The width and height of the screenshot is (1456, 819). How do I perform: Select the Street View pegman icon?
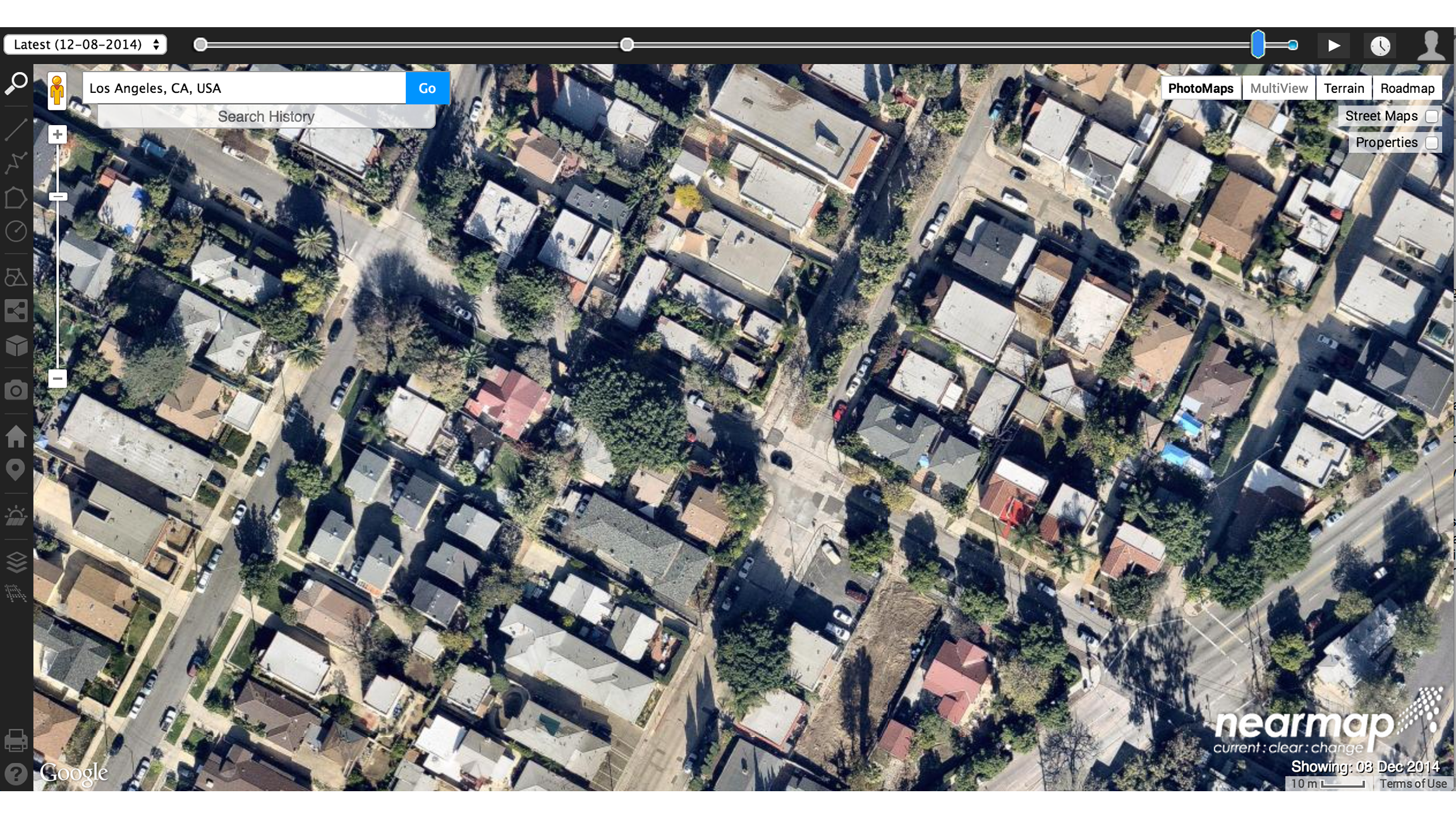(57, 90)
